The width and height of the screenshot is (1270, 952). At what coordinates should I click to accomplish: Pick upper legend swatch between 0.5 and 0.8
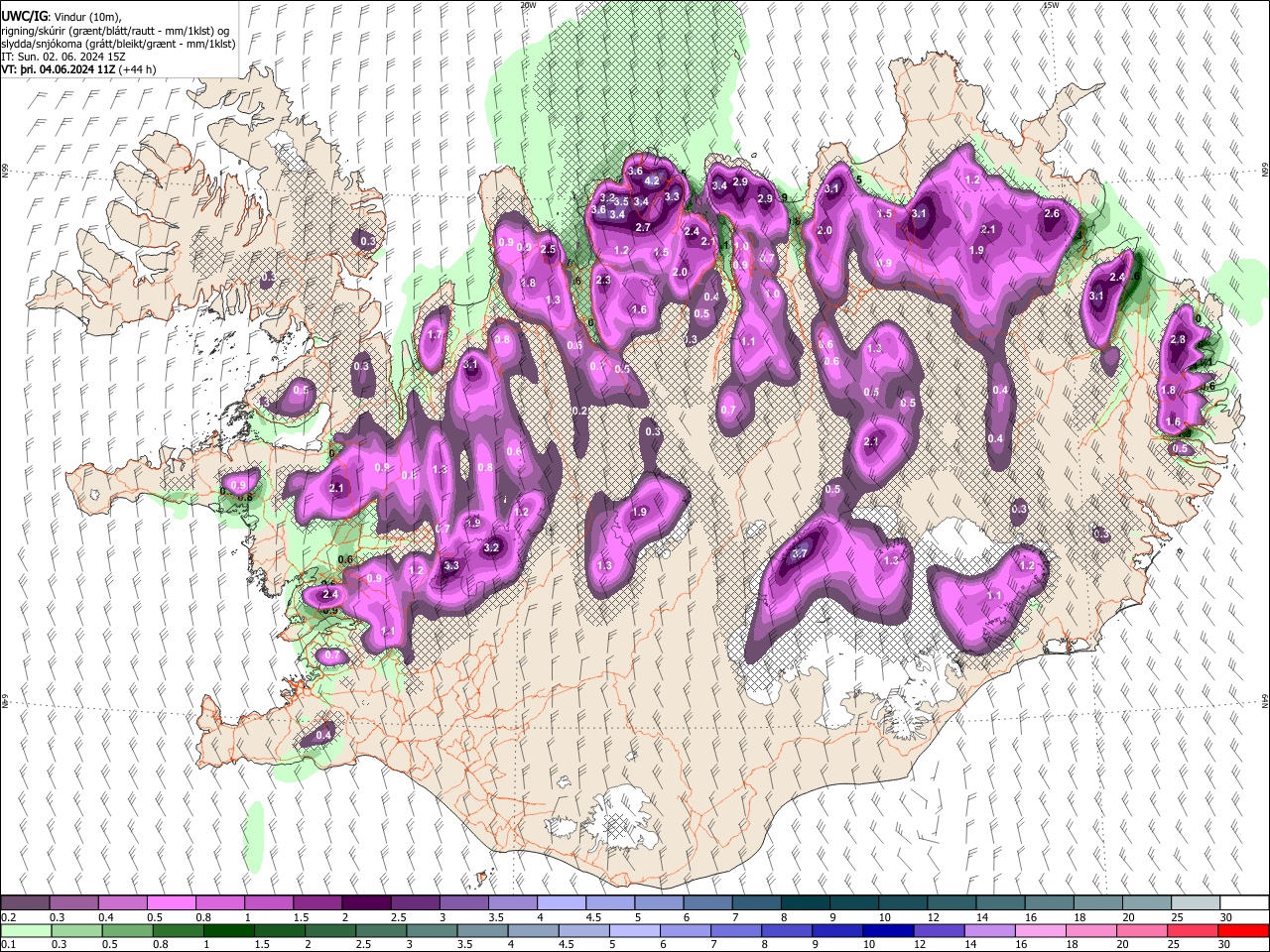(x=171, y=903)
